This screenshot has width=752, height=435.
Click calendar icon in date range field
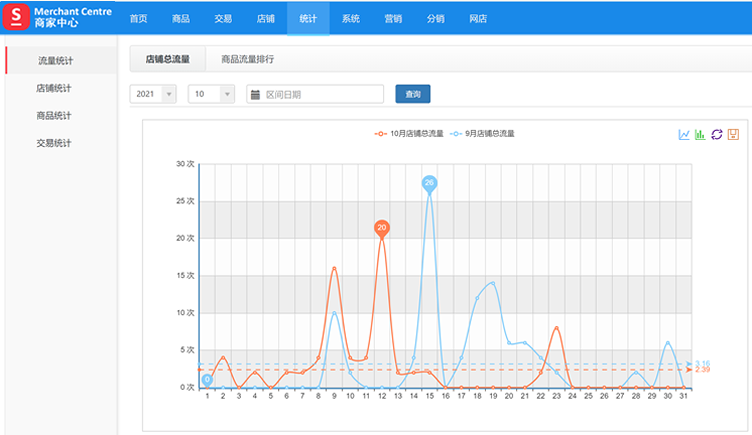click(255, 94)
